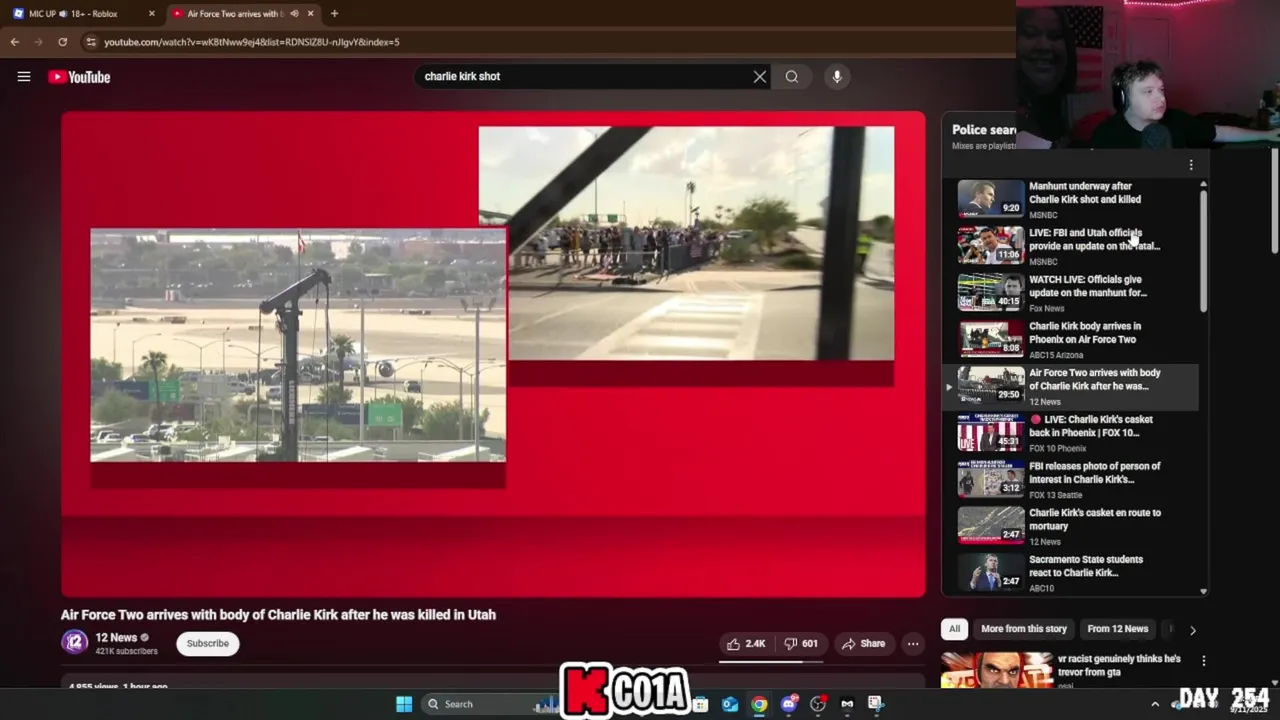Close the YouTube Air Force Two tab
The height and width of the screenshot is (720, 1280).
[x=310, y=13]
